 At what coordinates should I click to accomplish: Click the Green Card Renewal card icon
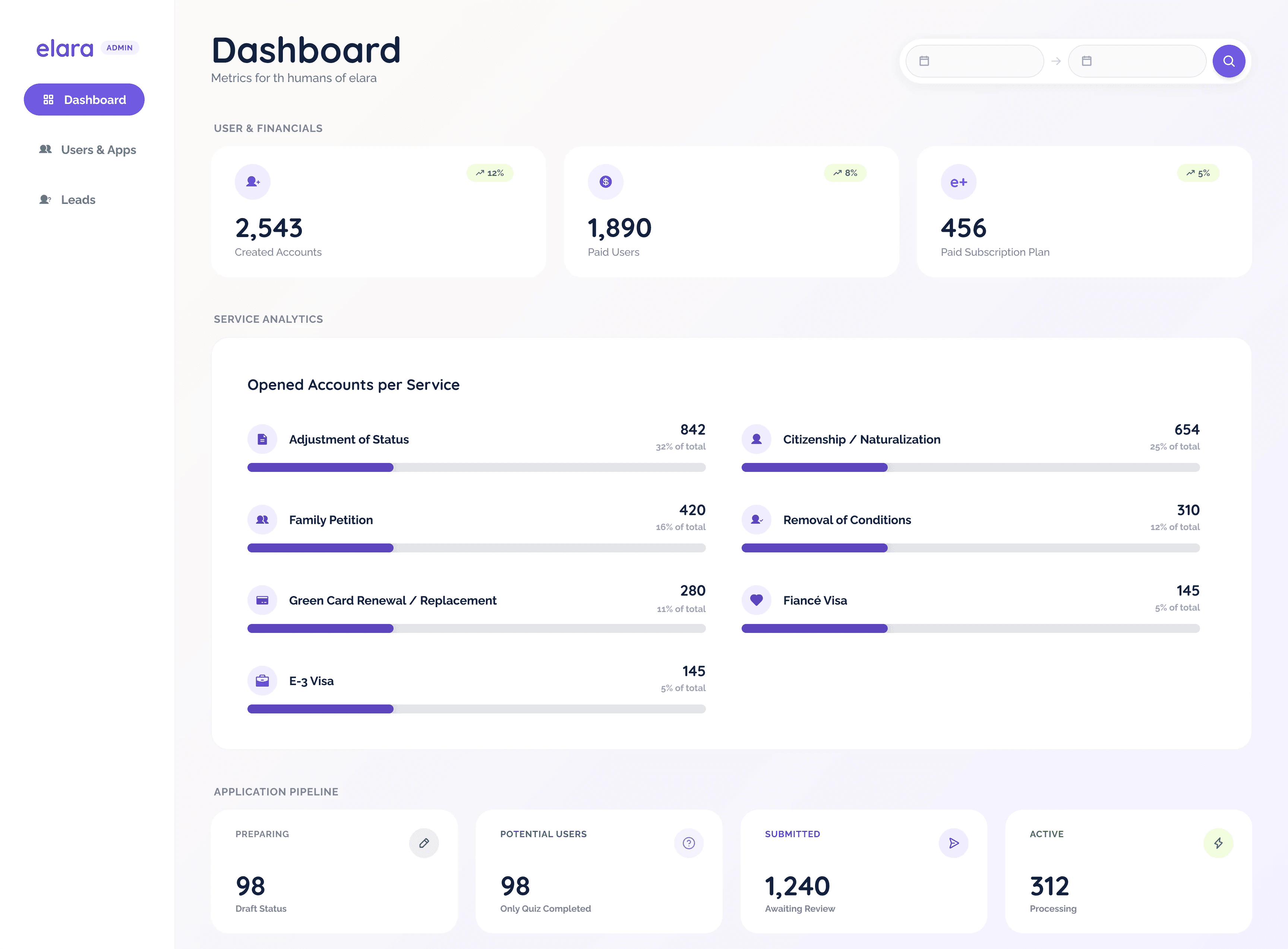coord(262,600)
